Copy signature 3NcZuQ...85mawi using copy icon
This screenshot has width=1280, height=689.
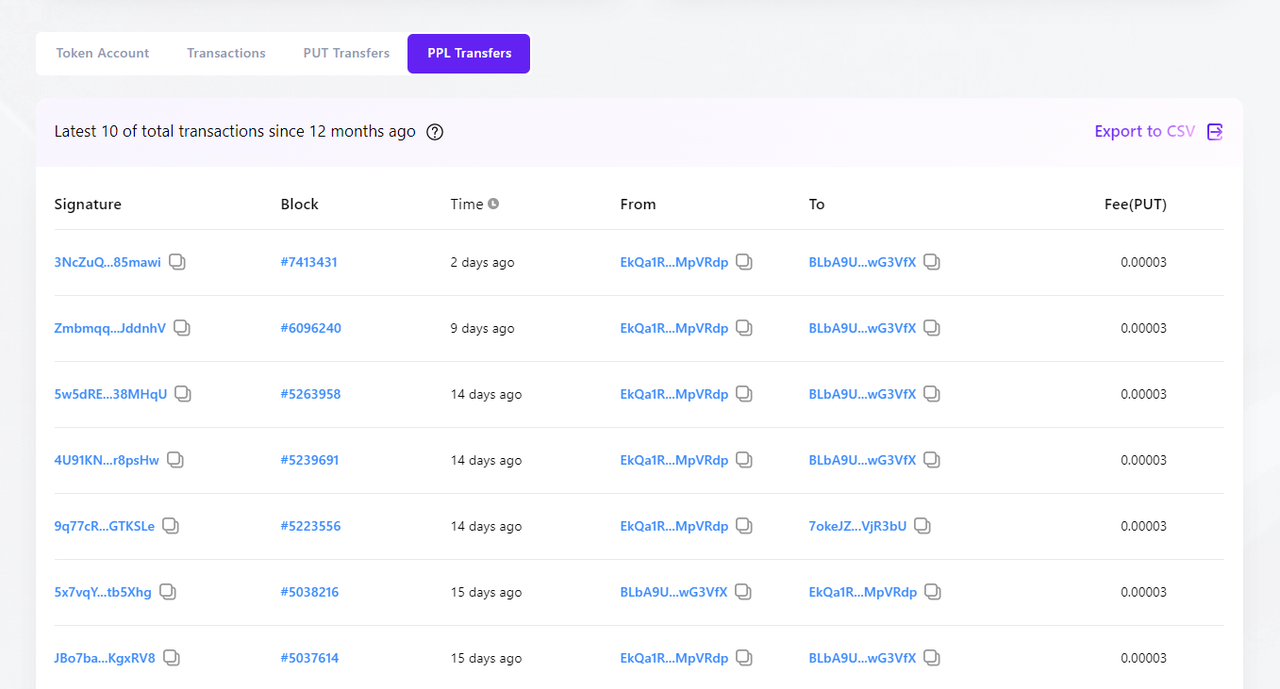coord(177,262)
